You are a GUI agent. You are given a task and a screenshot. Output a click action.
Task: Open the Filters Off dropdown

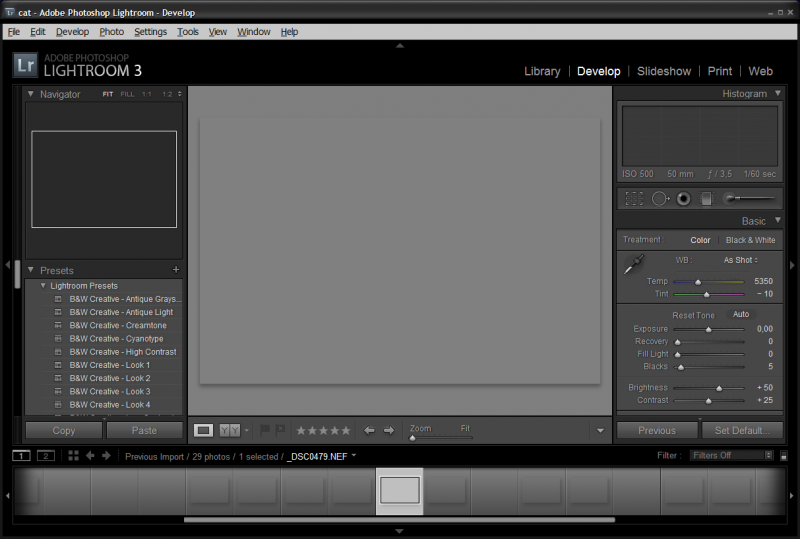pos(732,455)
